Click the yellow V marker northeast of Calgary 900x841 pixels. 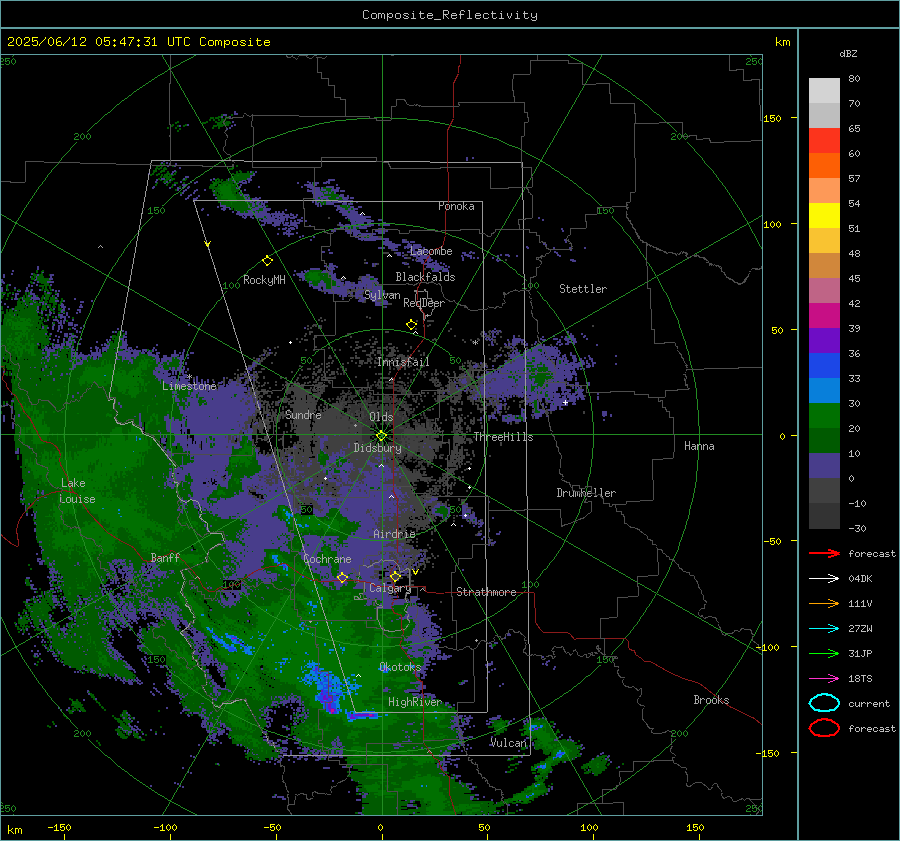pos(415,572)
